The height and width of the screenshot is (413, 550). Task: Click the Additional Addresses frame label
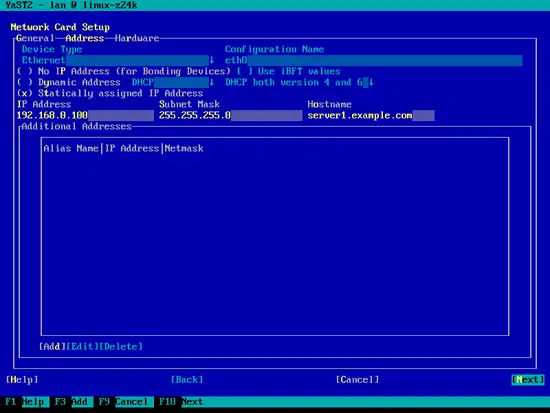click(76, 126)
